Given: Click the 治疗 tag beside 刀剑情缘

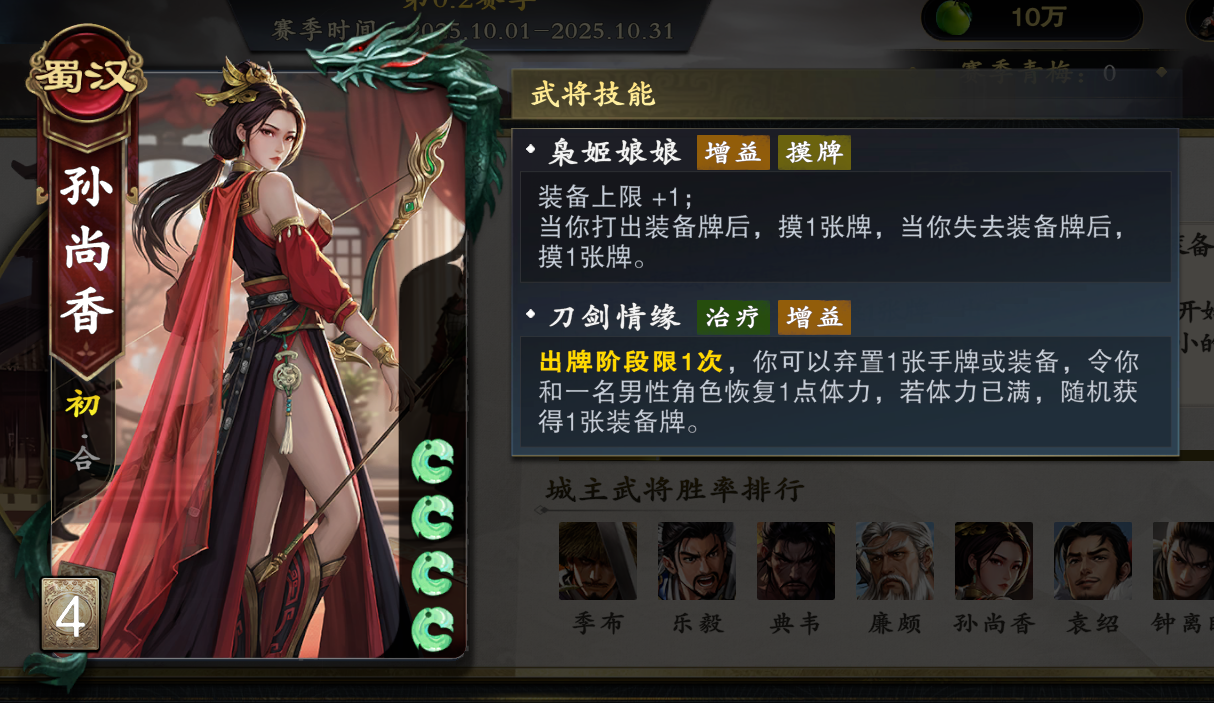Looking at the screenshot, I should coord(733,317).
